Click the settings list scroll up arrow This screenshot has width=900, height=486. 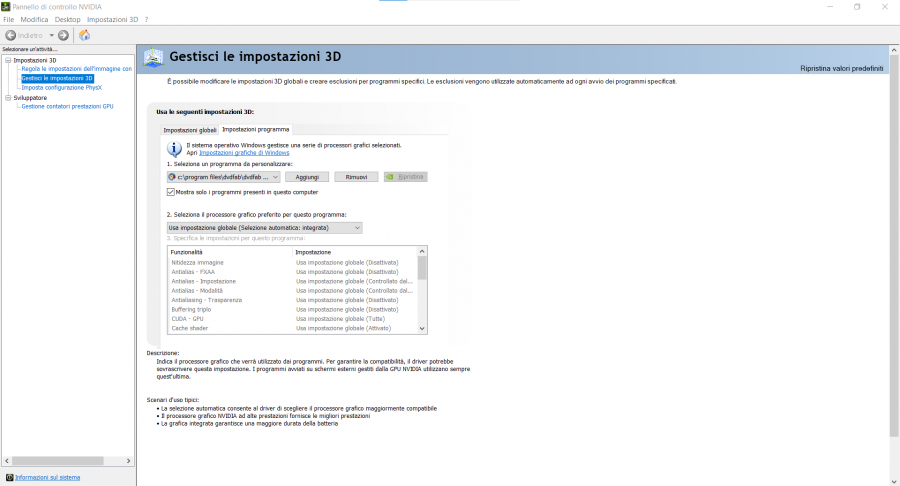pyautogui.click(x=422, y=251)
